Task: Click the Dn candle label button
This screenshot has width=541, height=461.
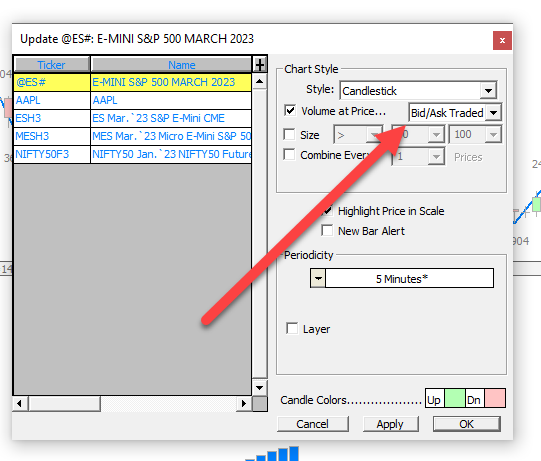Action: tap(474, 399)
